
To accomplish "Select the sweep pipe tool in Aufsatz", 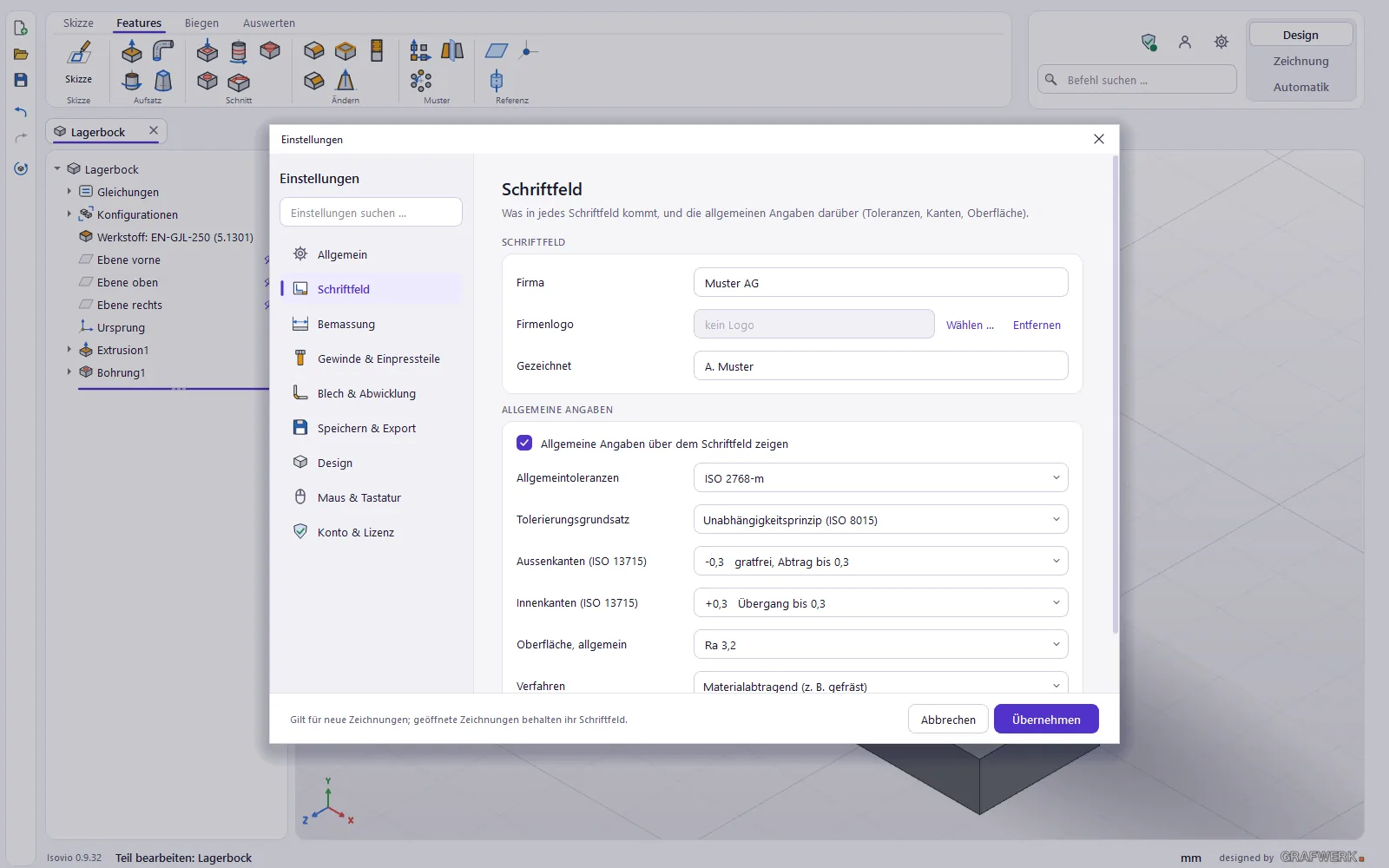I will (x=162, y=51).
